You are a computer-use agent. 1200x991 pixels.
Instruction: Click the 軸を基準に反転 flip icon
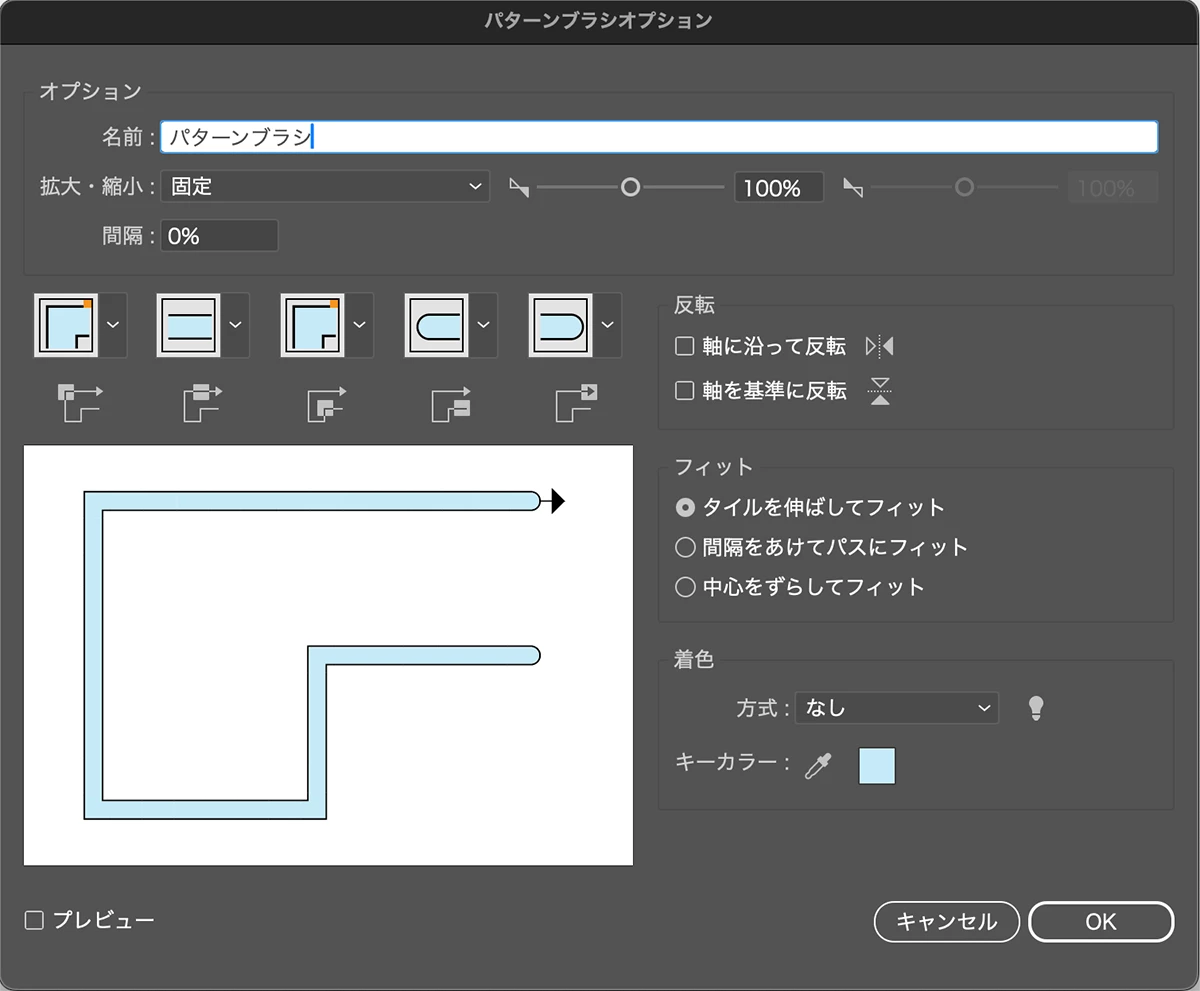pyautogui.click(x=880, y=391)
